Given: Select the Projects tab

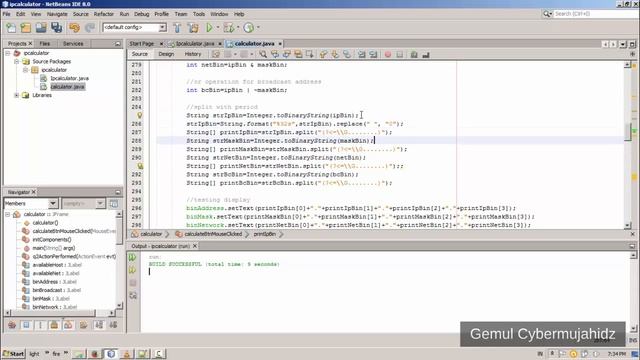Looking at the screenshot, I should pos(17,43).
